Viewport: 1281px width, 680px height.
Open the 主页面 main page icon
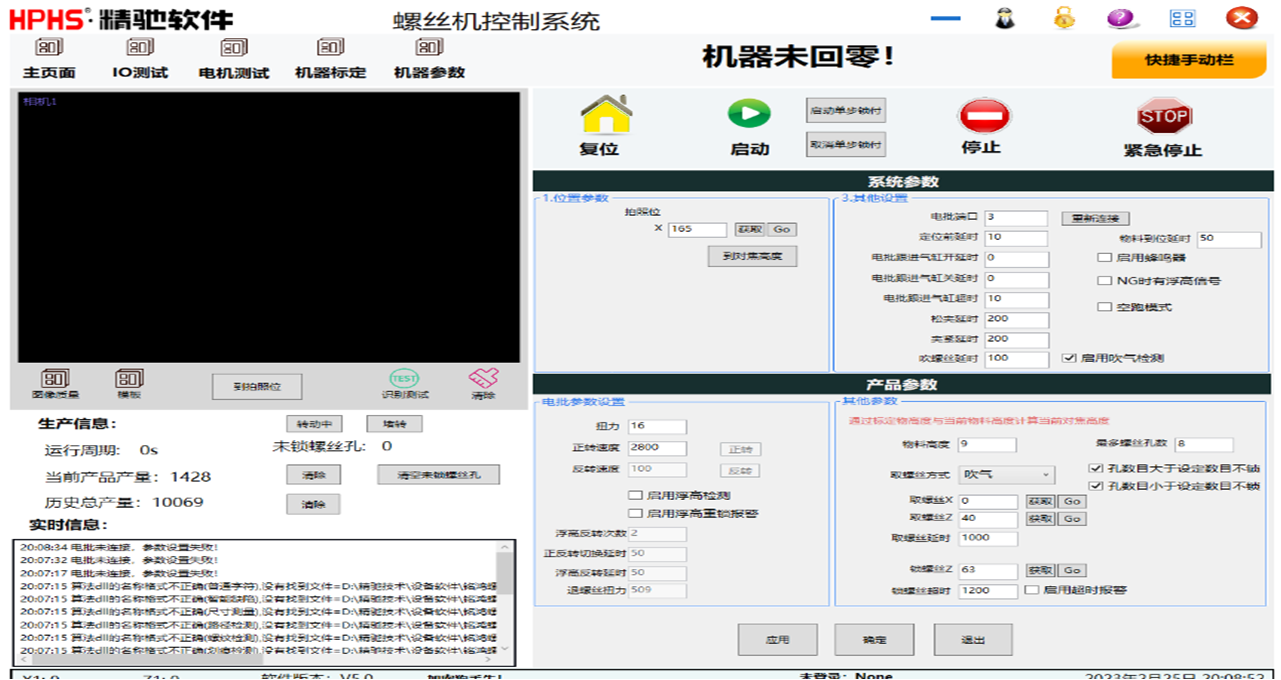(x=50, y=48)
